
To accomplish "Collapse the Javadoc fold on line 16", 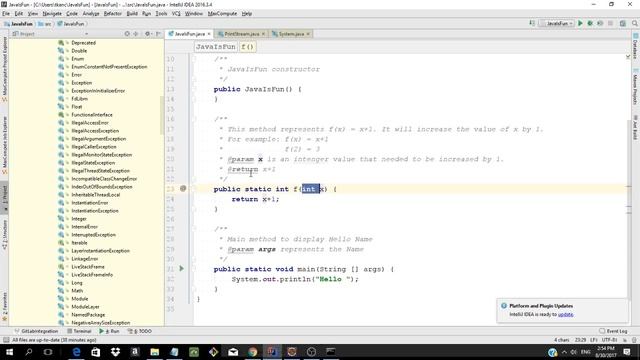I will tap(195, 119).
